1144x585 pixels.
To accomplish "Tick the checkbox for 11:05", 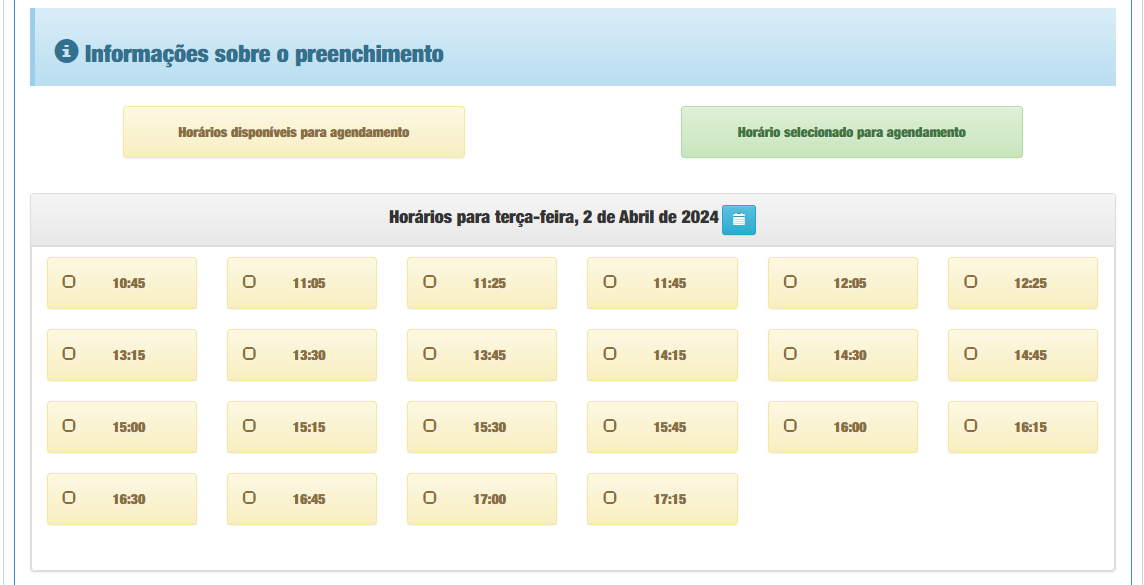I will [x=249, y=282].
